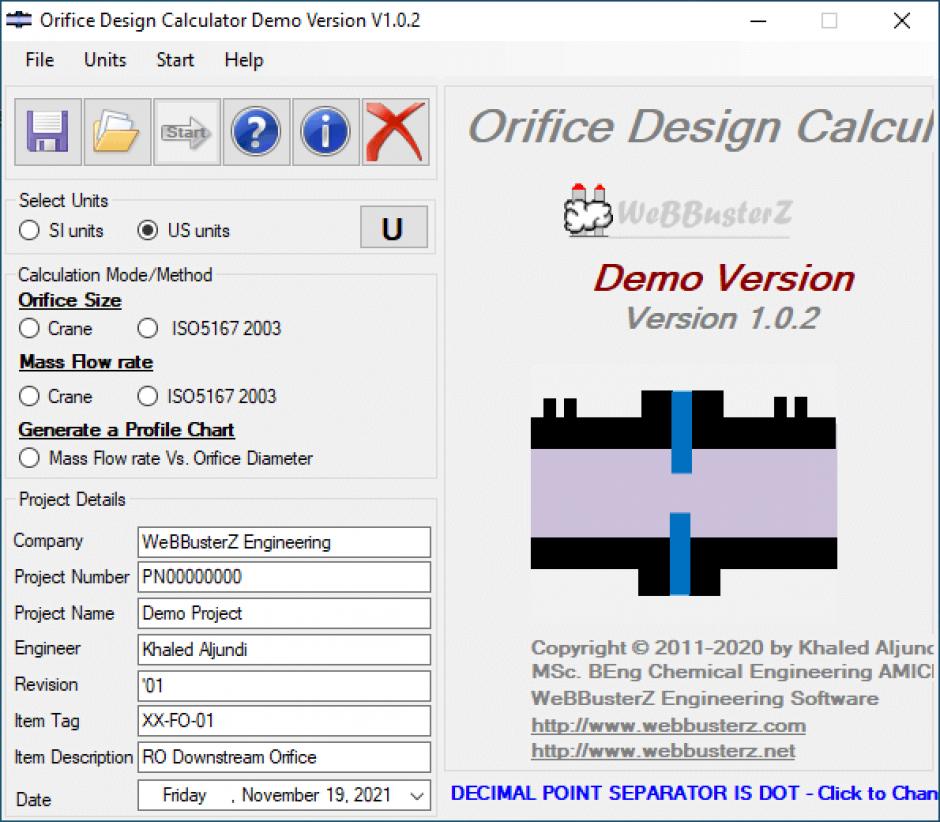Edit the Revision field

click(x=284, y=685)
